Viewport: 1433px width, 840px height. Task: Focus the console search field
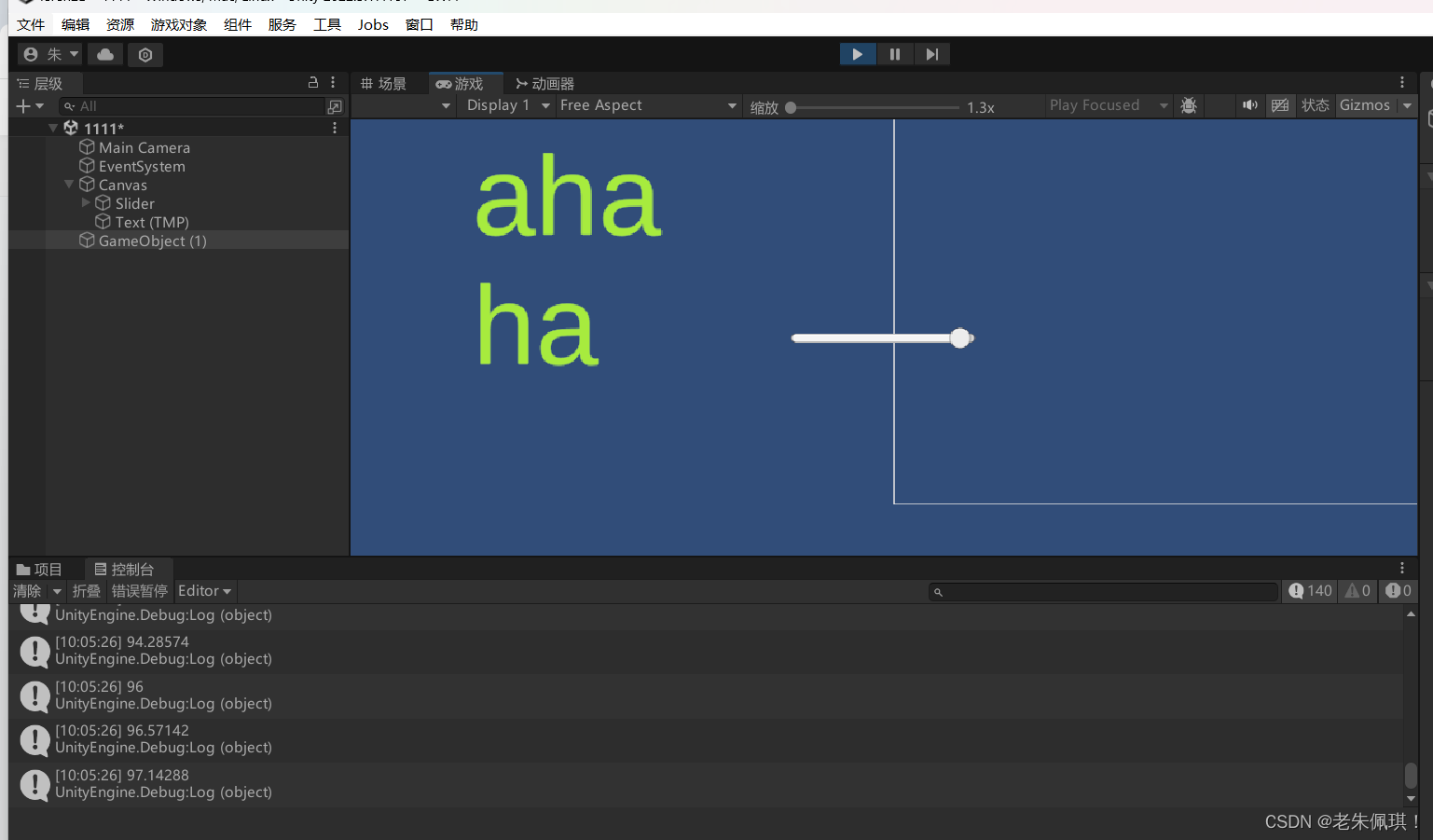(x=1103, y=592)
